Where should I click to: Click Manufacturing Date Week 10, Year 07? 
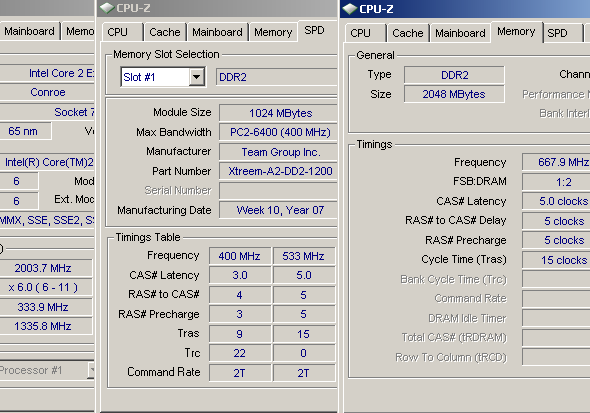coord(278,210)
